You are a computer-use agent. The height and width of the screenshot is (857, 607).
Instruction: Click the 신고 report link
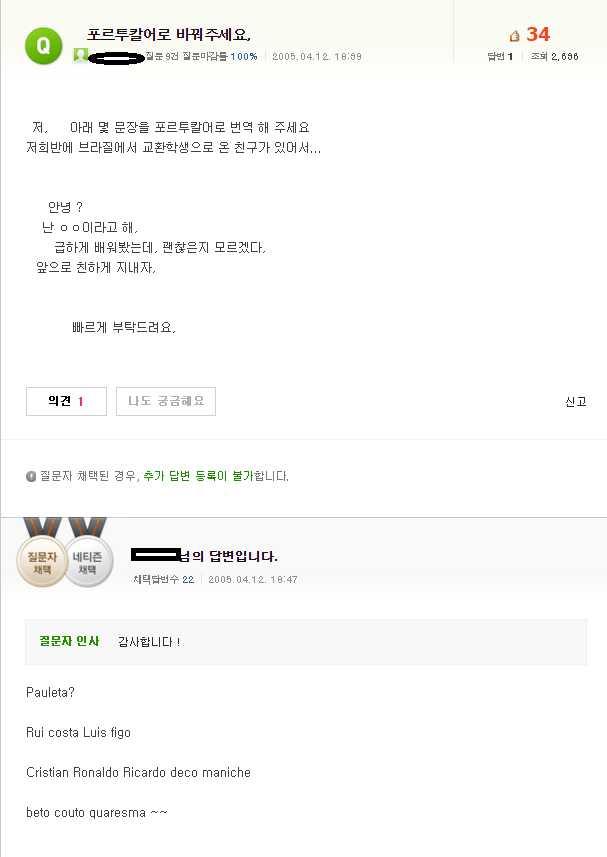[x=575, y=402]
